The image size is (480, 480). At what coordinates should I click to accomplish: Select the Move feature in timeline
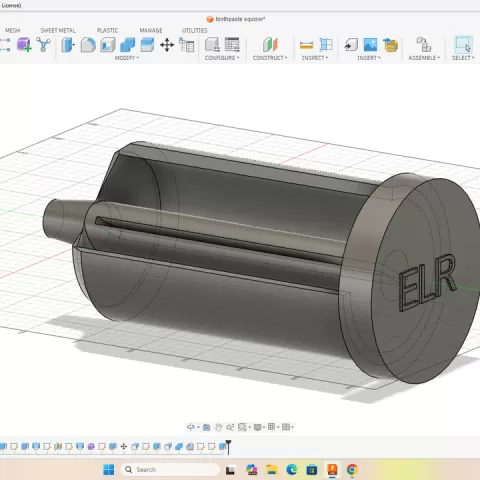tap(124, 446)
